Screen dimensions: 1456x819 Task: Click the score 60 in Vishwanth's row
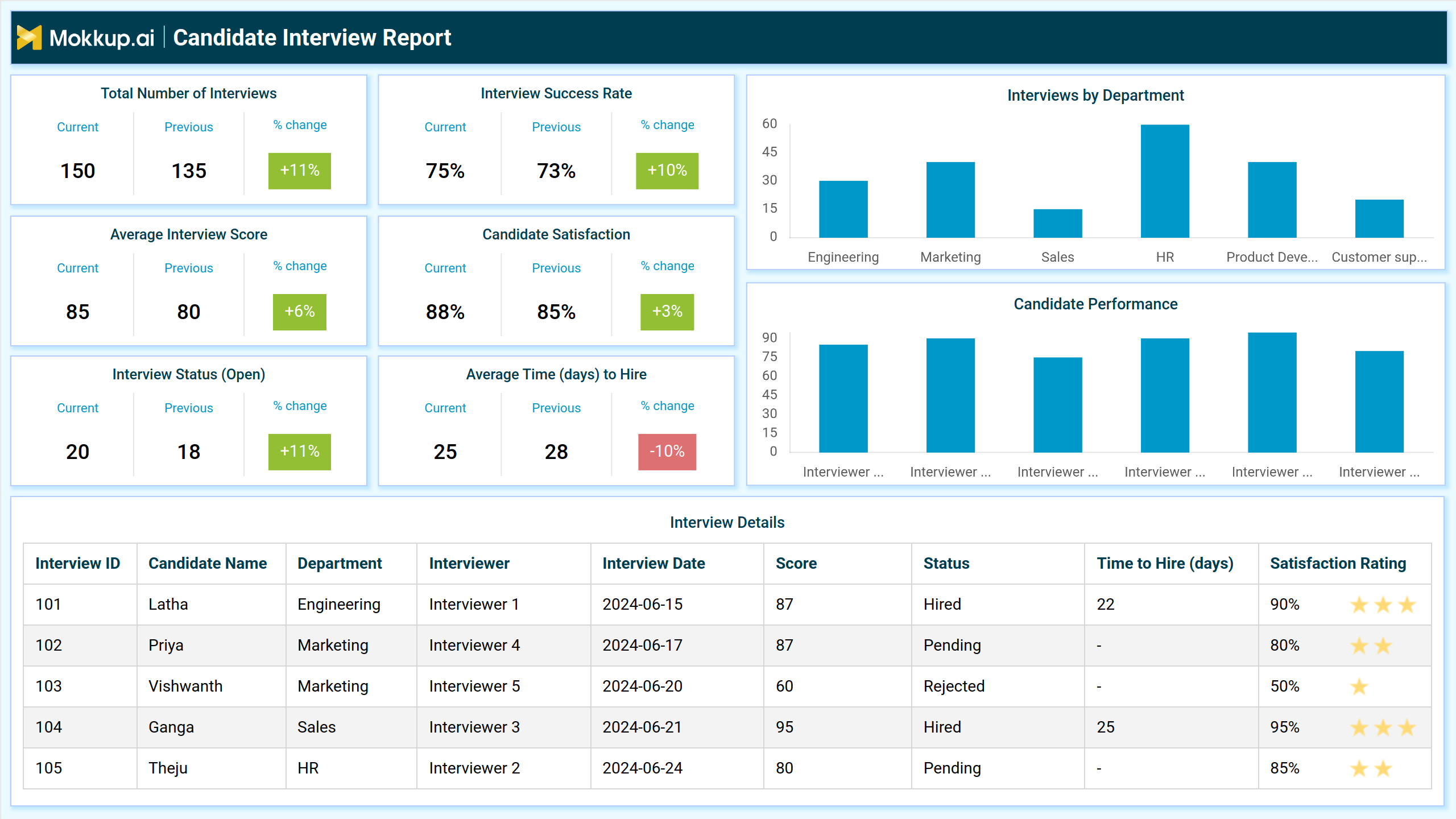coord(784,686)
